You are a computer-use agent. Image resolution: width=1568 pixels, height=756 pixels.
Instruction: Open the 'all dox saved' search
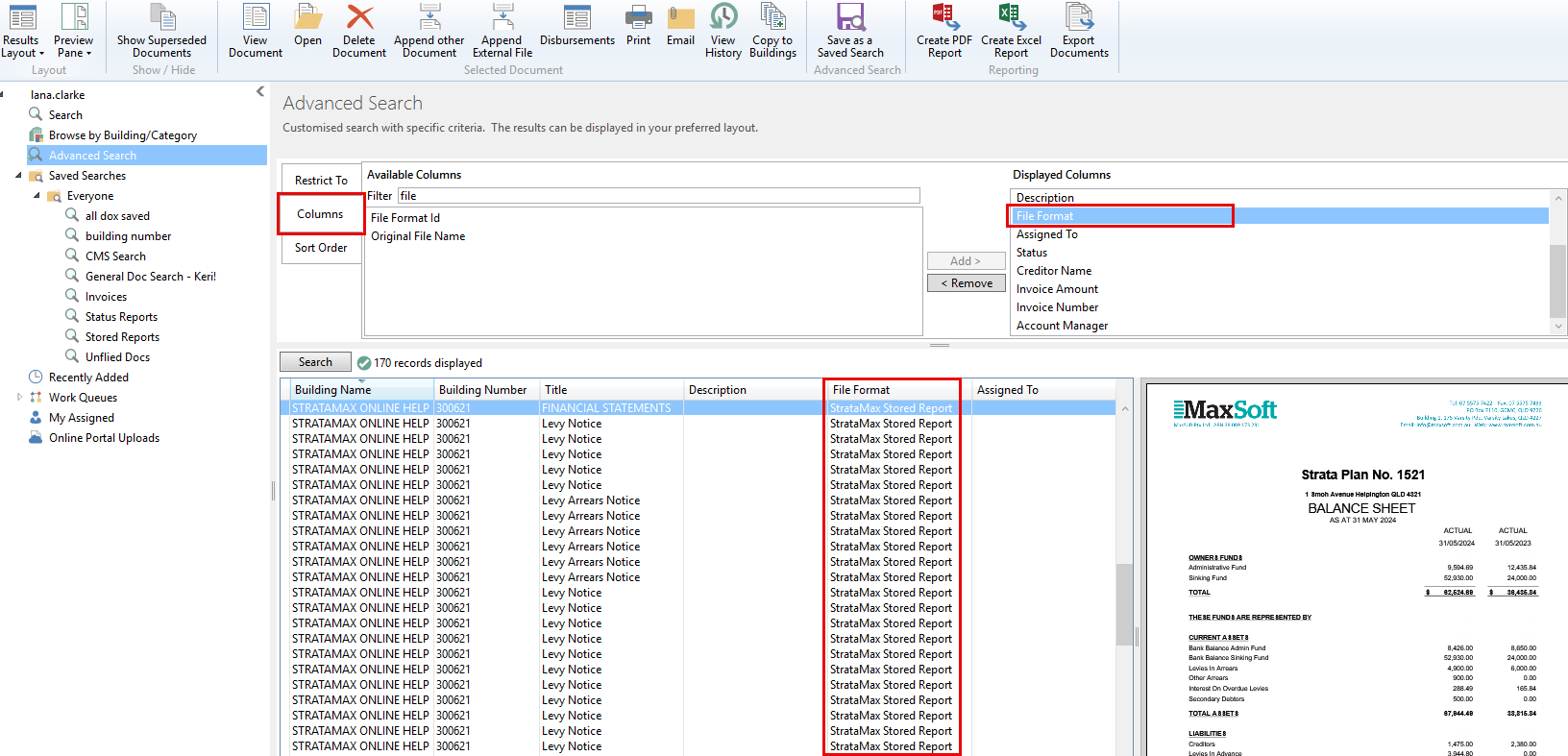click(117, 216)
